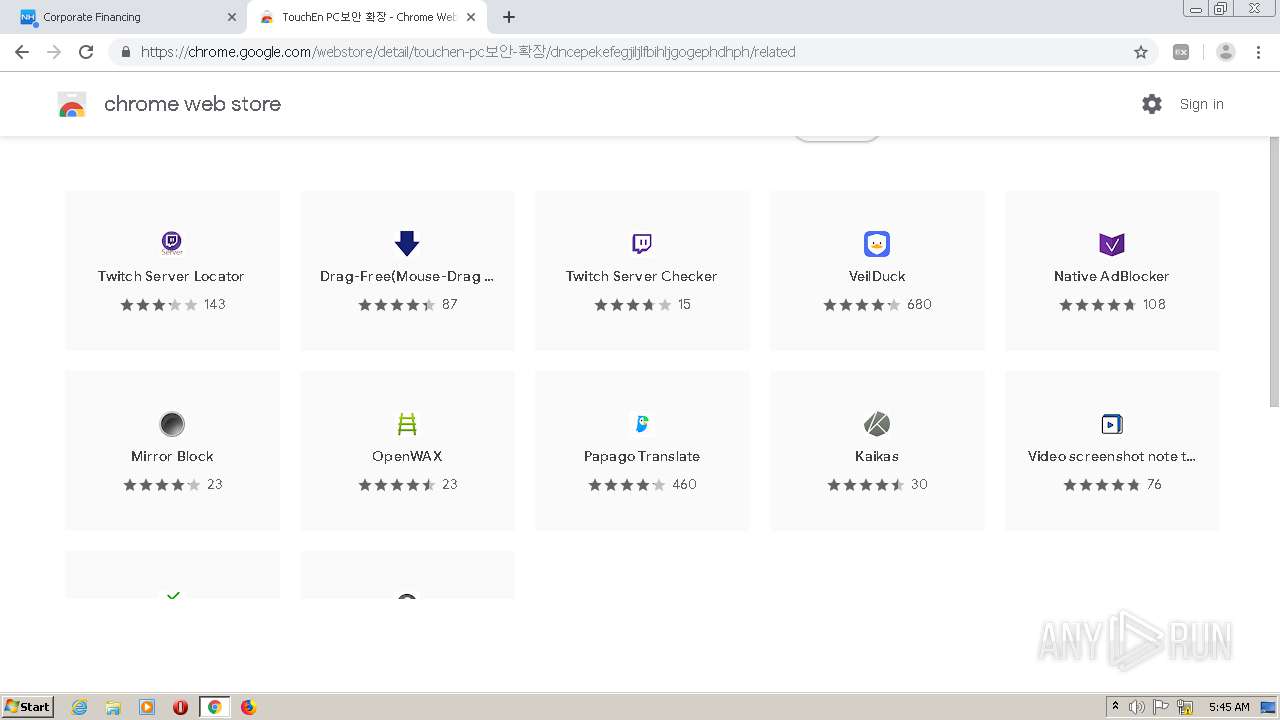This screenshot has height=720, width=1280.
Task: Open the Mirror Block sphere icon
Action: pyautogui.click(x=172, y=423)
